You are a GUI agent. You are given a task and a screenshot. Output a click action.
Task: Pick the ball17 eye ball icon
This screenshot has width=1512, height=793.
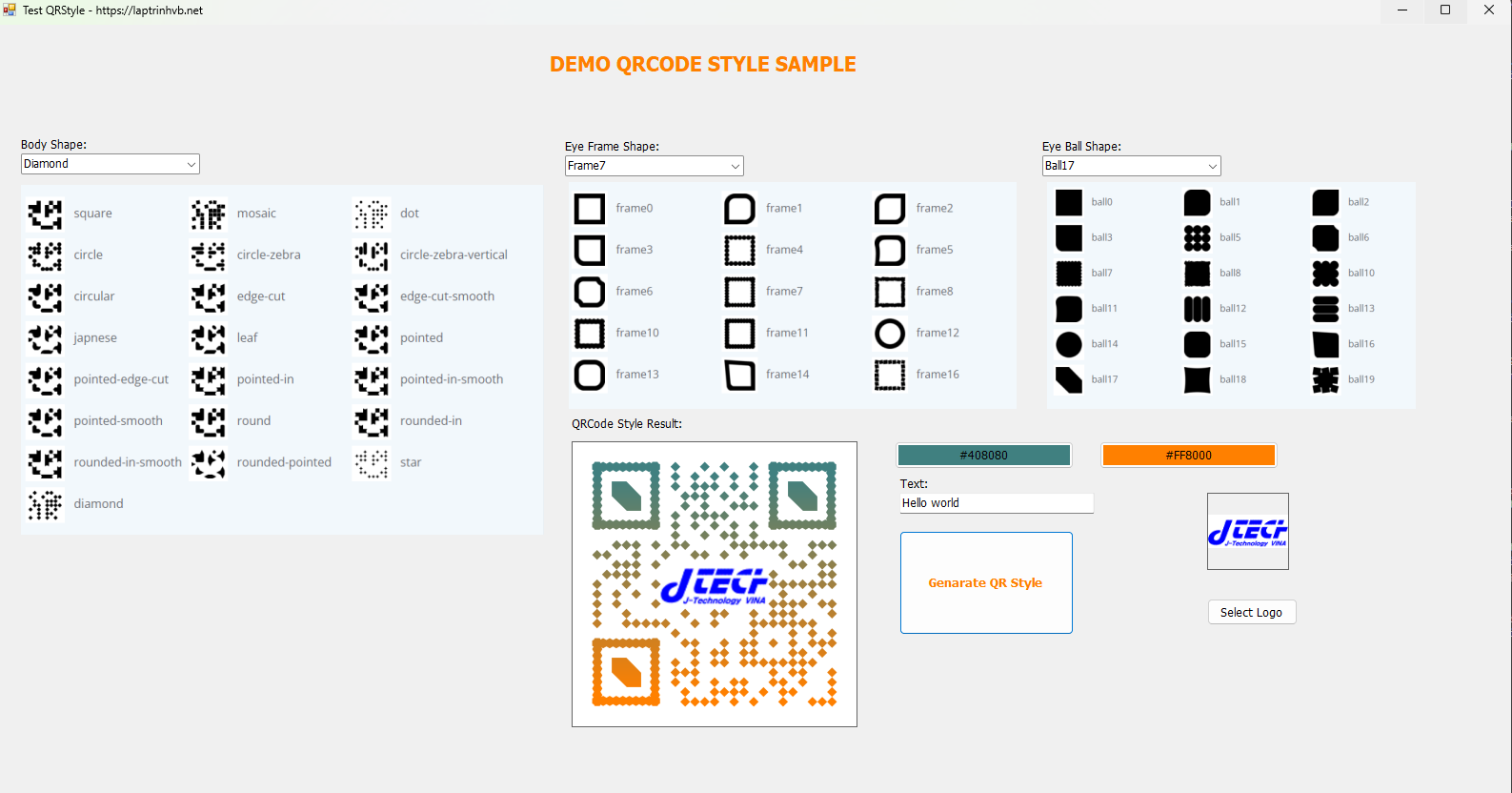[1069, 379]
